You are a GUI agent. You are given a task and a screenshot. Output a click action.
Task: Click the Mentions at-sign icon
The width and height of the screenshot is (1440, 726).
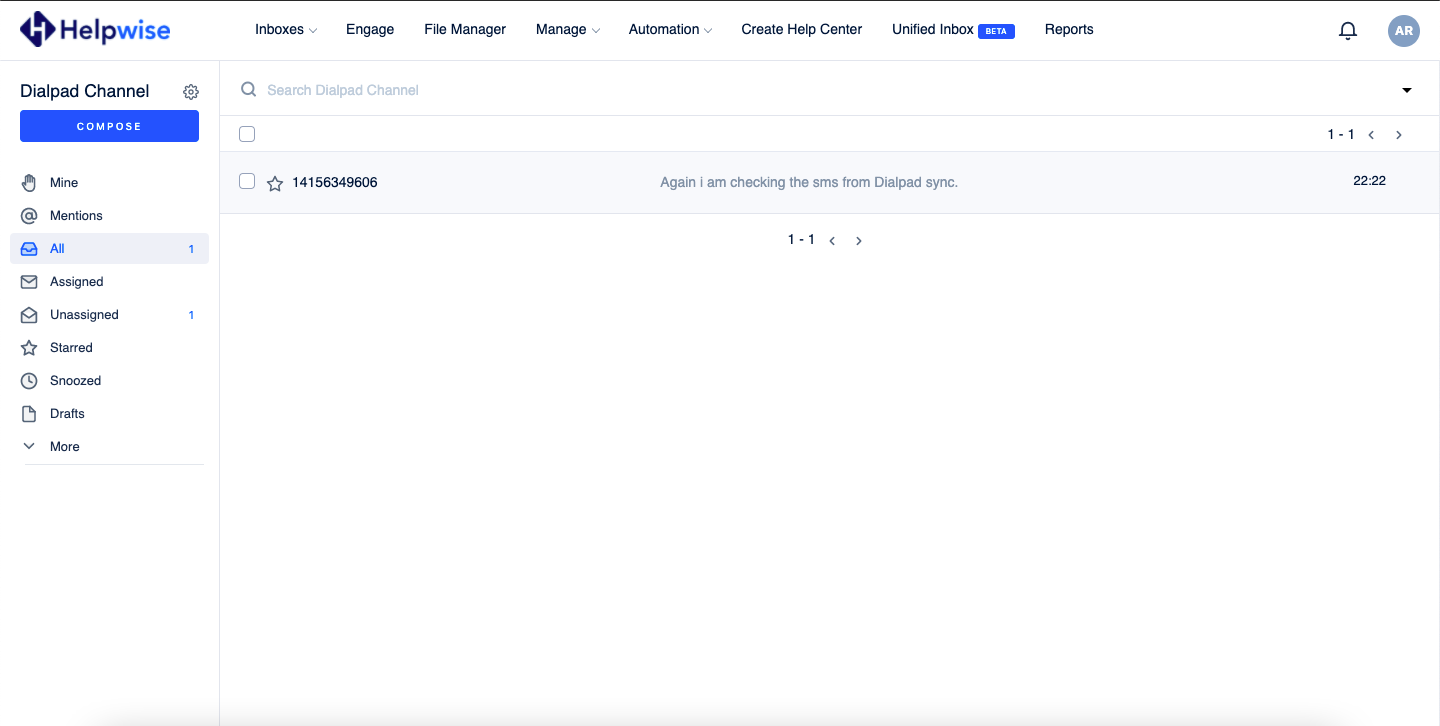tap(29, 216)
